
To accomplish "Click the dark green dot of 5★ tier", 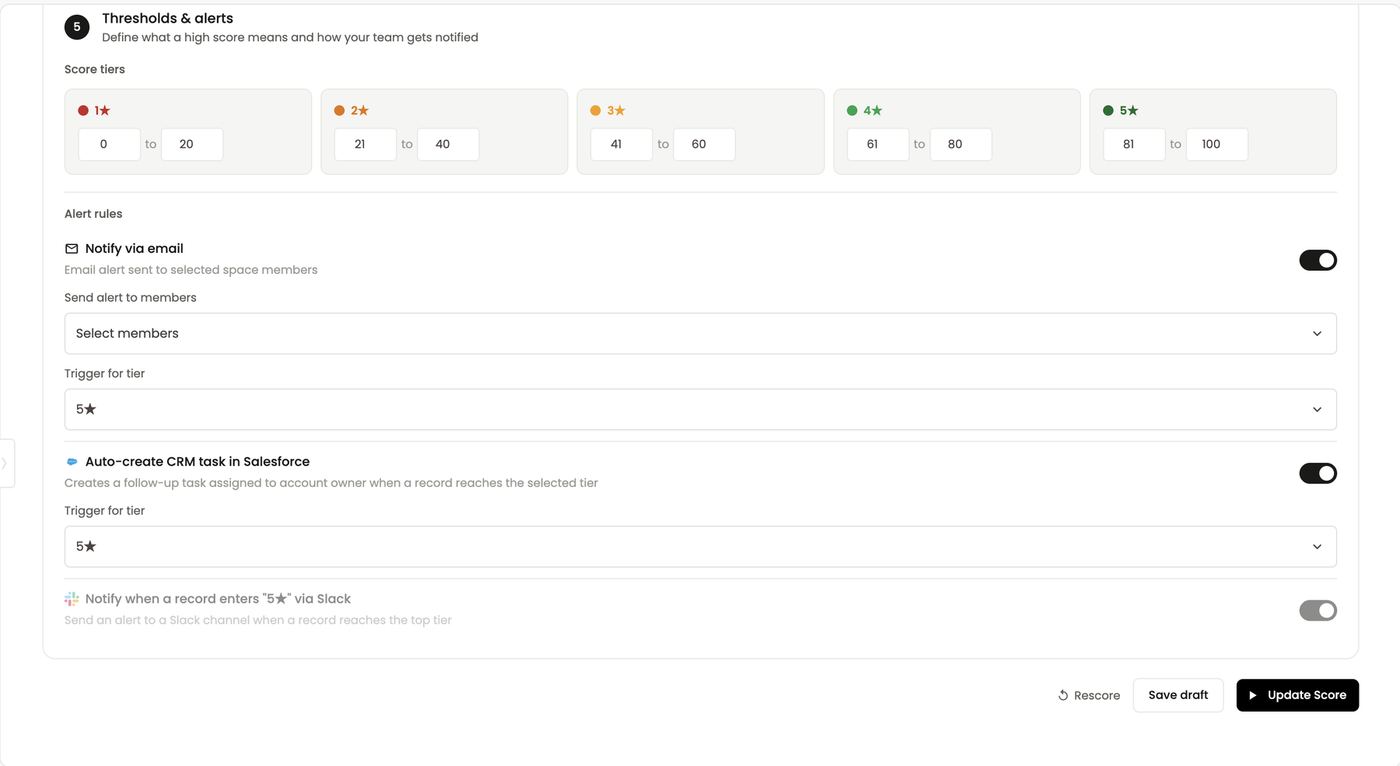I will point(1108,111).
